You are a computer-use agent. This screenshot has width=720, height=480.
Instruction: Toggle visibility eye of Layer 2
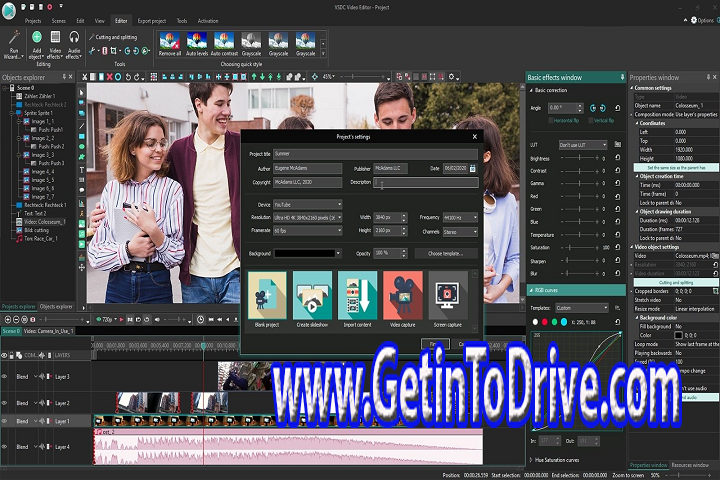[x=5, y=403]
